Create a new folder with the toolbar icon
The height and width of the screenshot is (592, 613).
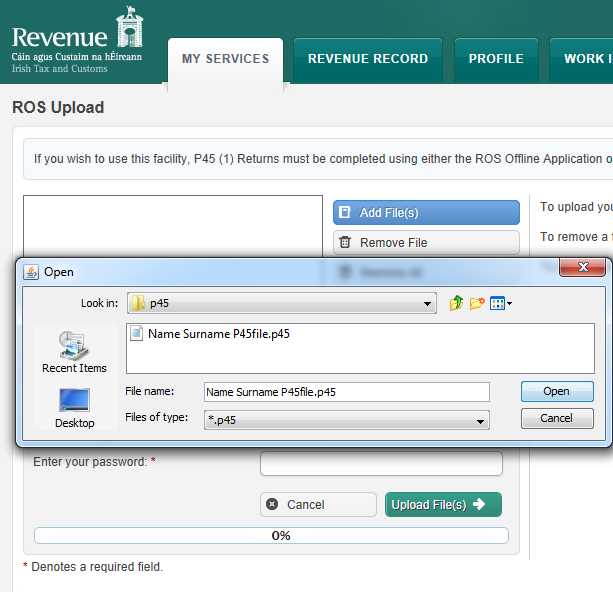click(477, 303)
